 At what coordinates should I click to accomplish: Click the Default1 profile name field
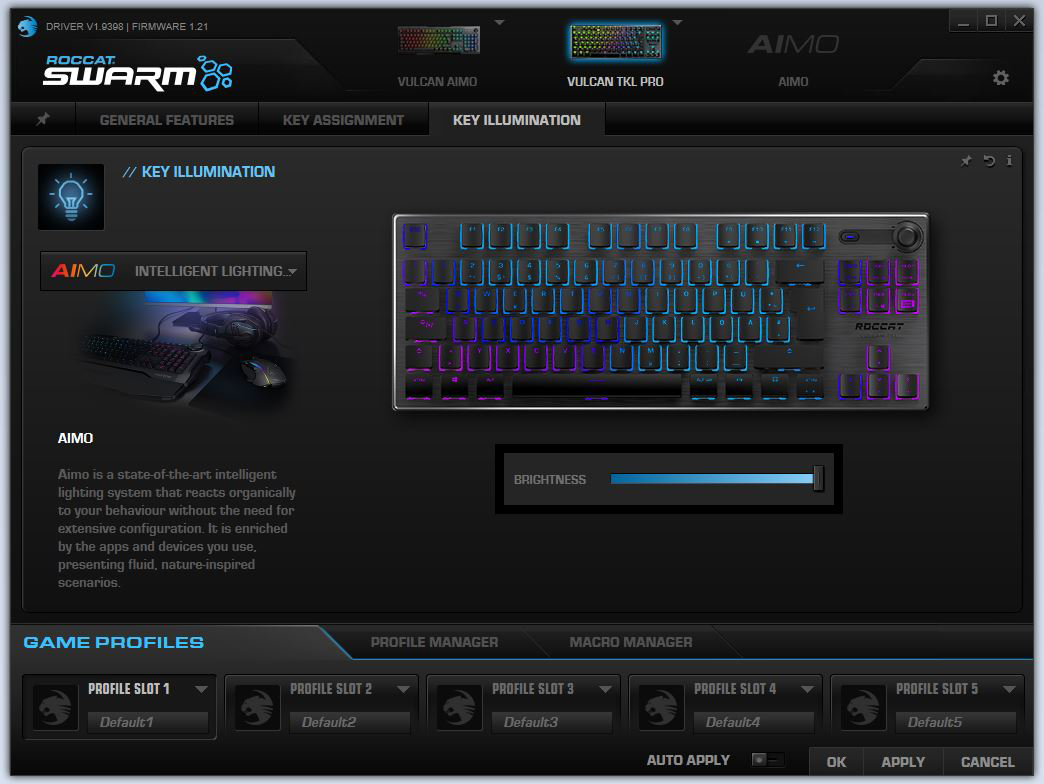pos(147,722)
